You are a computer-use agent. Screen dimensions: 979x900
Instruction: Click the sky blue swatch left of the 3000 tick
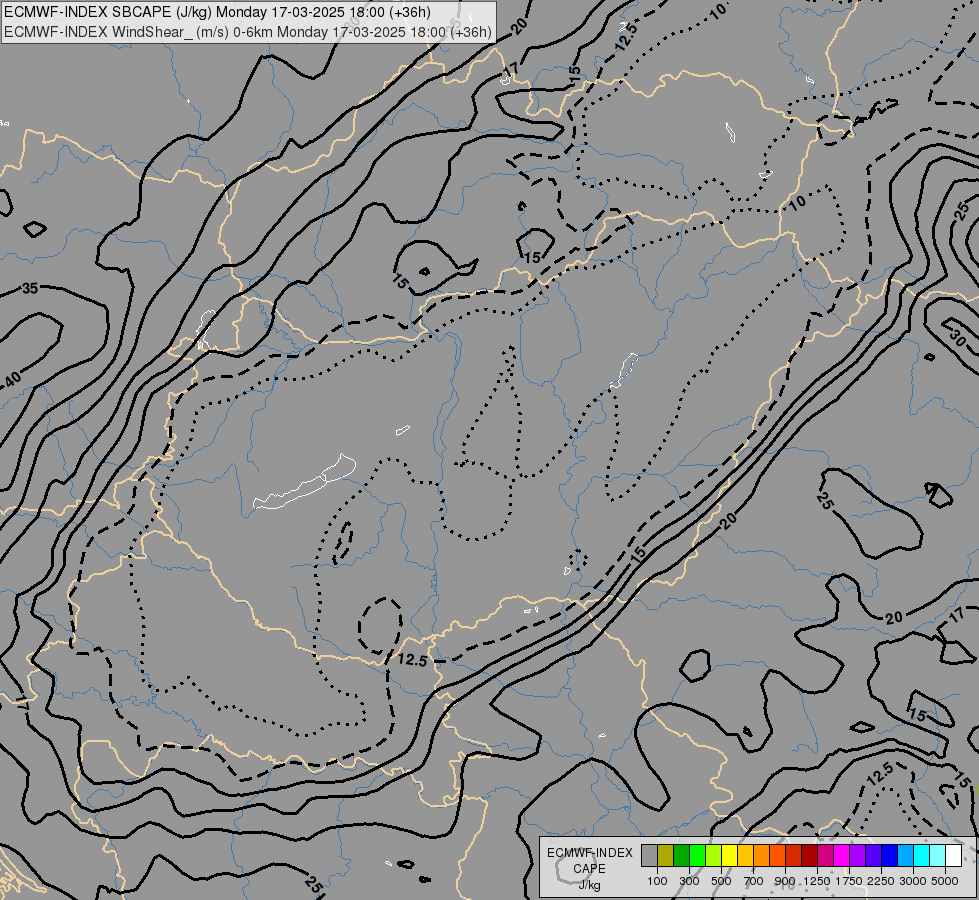pyautogui.click(x=905, y=855)
